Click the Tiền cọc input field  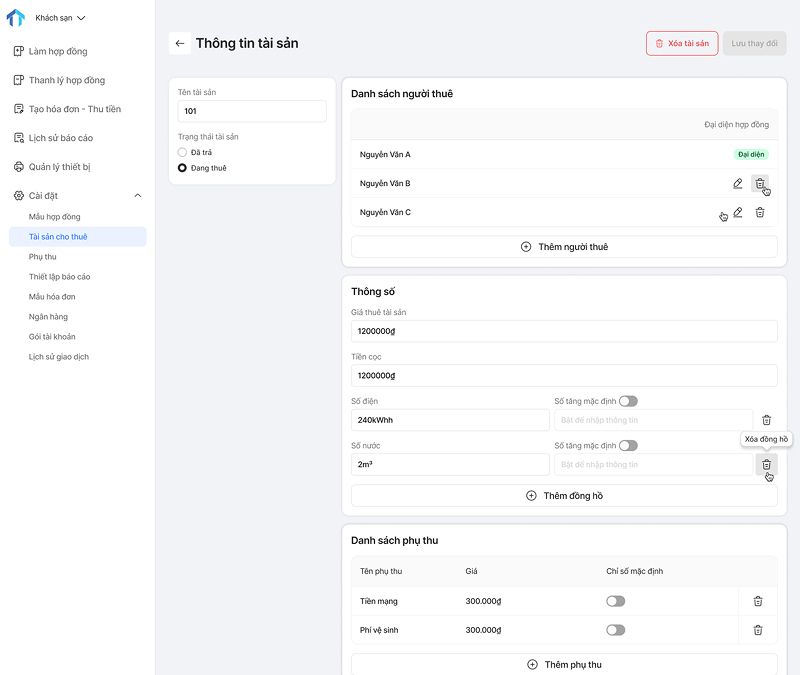(564, 376)
